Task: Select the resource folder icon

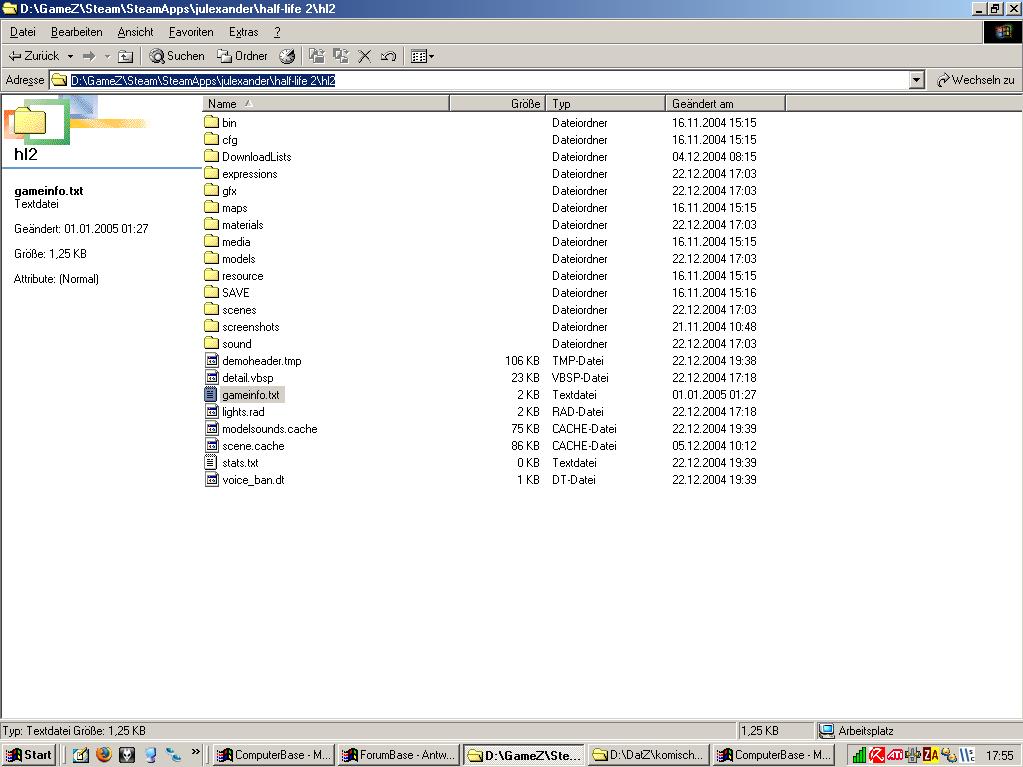Action: point(211,275)
